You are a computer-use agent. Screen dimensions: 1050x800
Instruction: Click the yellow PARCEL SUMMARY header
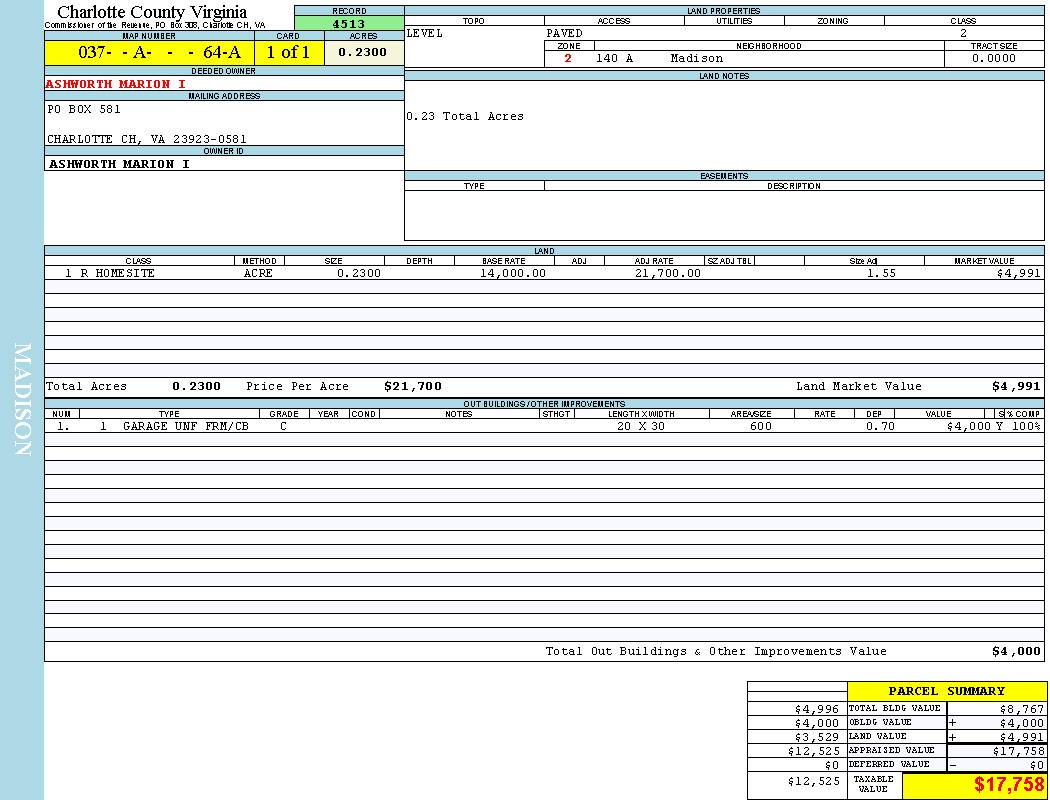946,691
